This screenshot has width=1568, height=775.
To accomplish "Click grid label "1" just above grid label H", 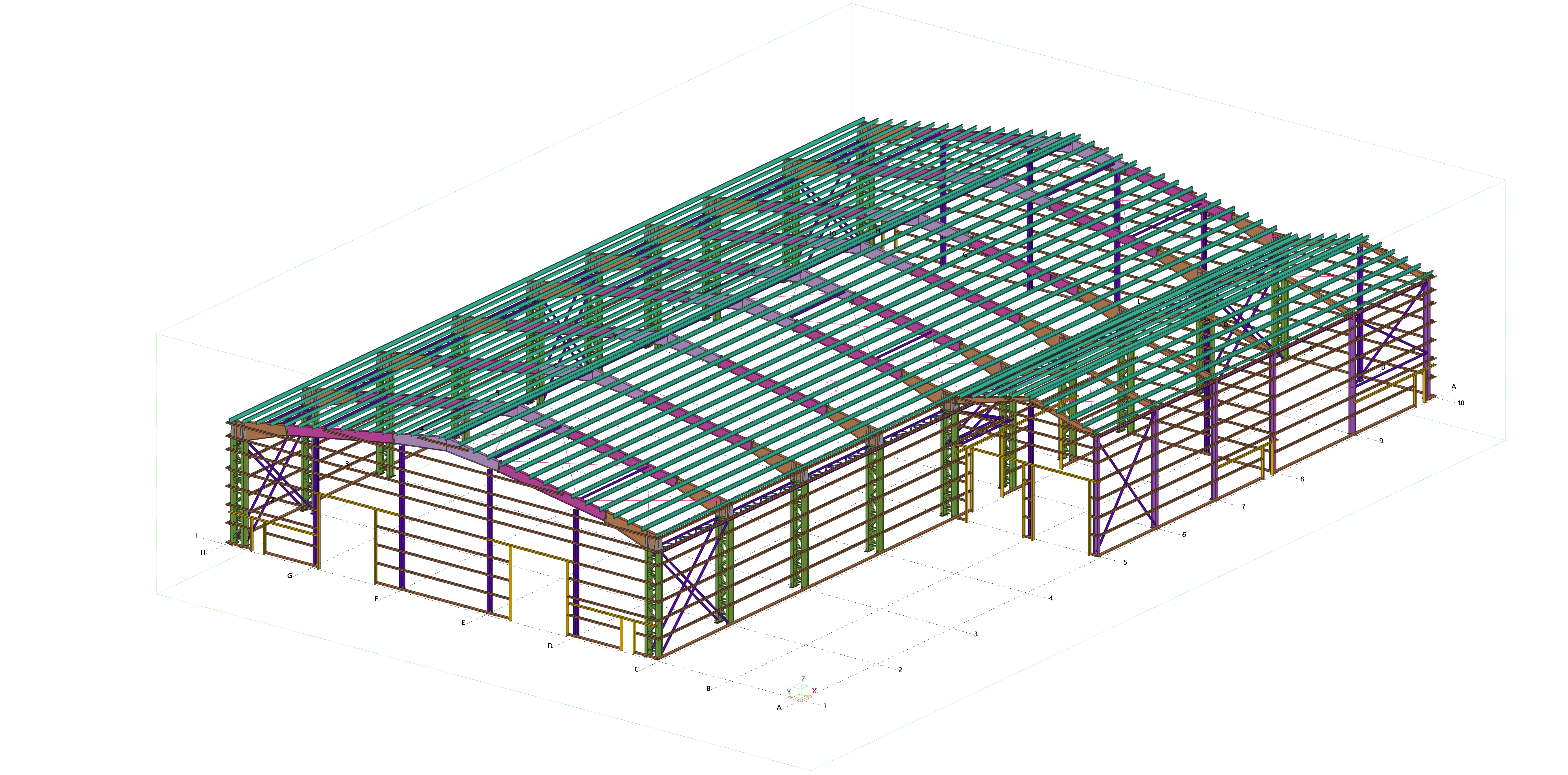I will [x=197, y=536].
